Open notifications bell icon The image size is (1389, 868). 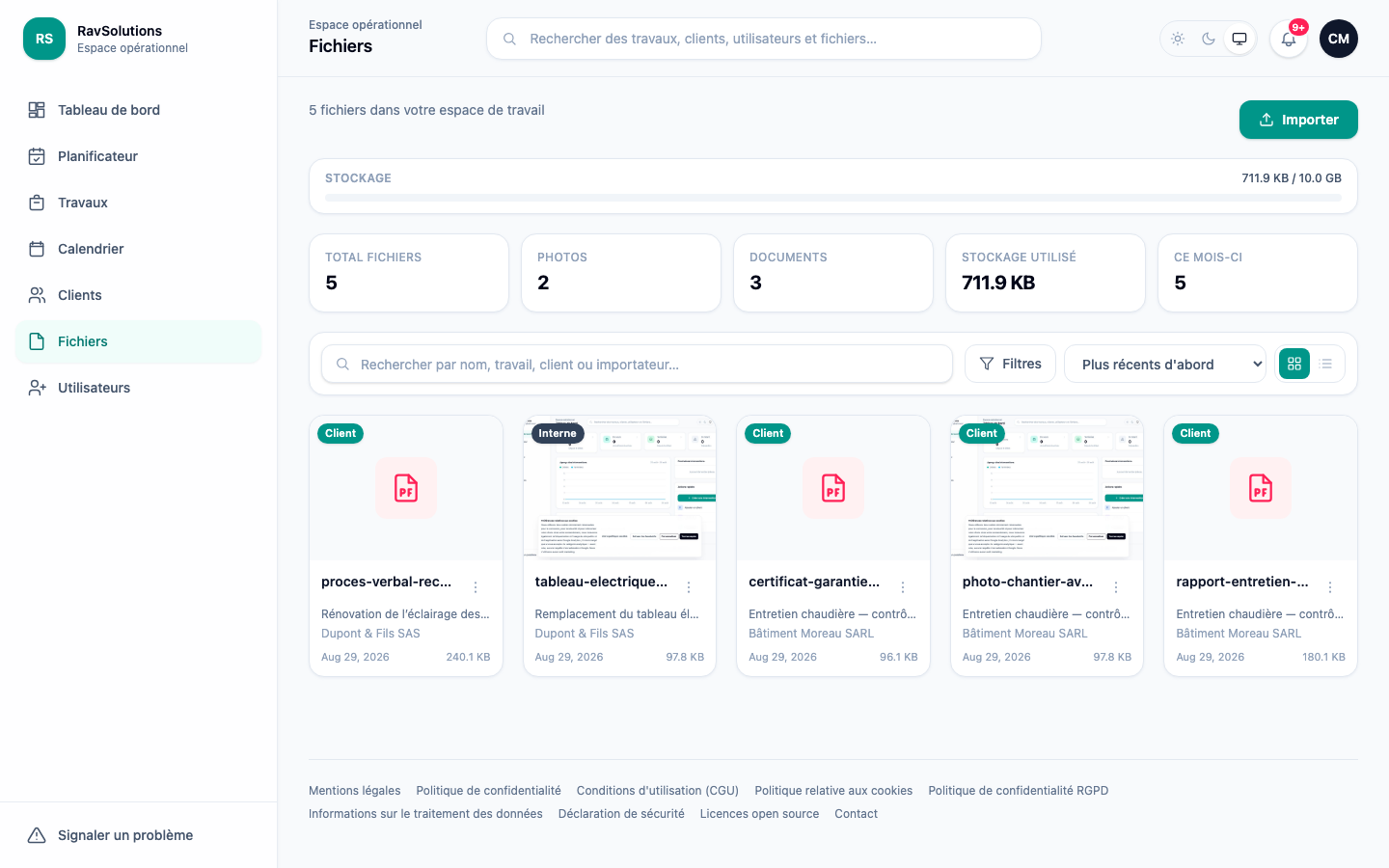1289,39
